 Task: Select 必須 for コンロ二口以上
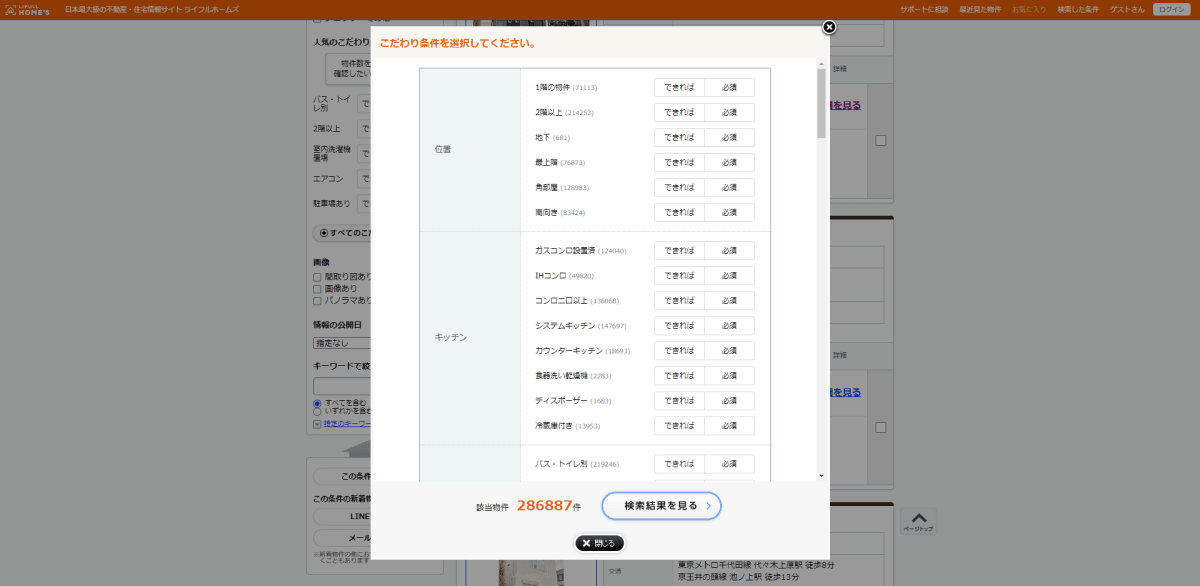(x=730, y=301)
